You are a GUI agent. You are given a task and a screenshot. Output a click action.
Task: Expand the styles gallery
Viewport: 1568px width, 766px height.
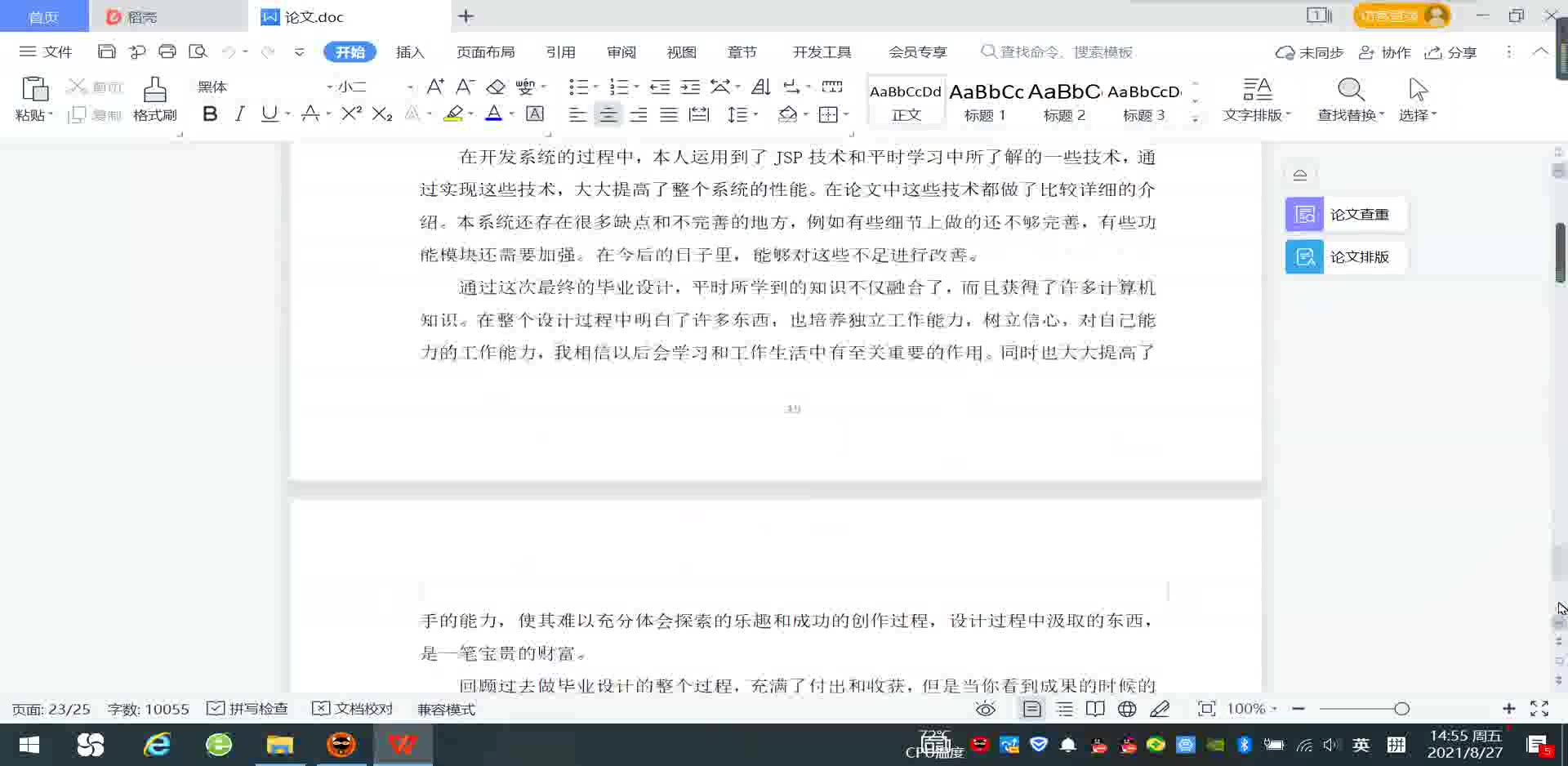1195,118
